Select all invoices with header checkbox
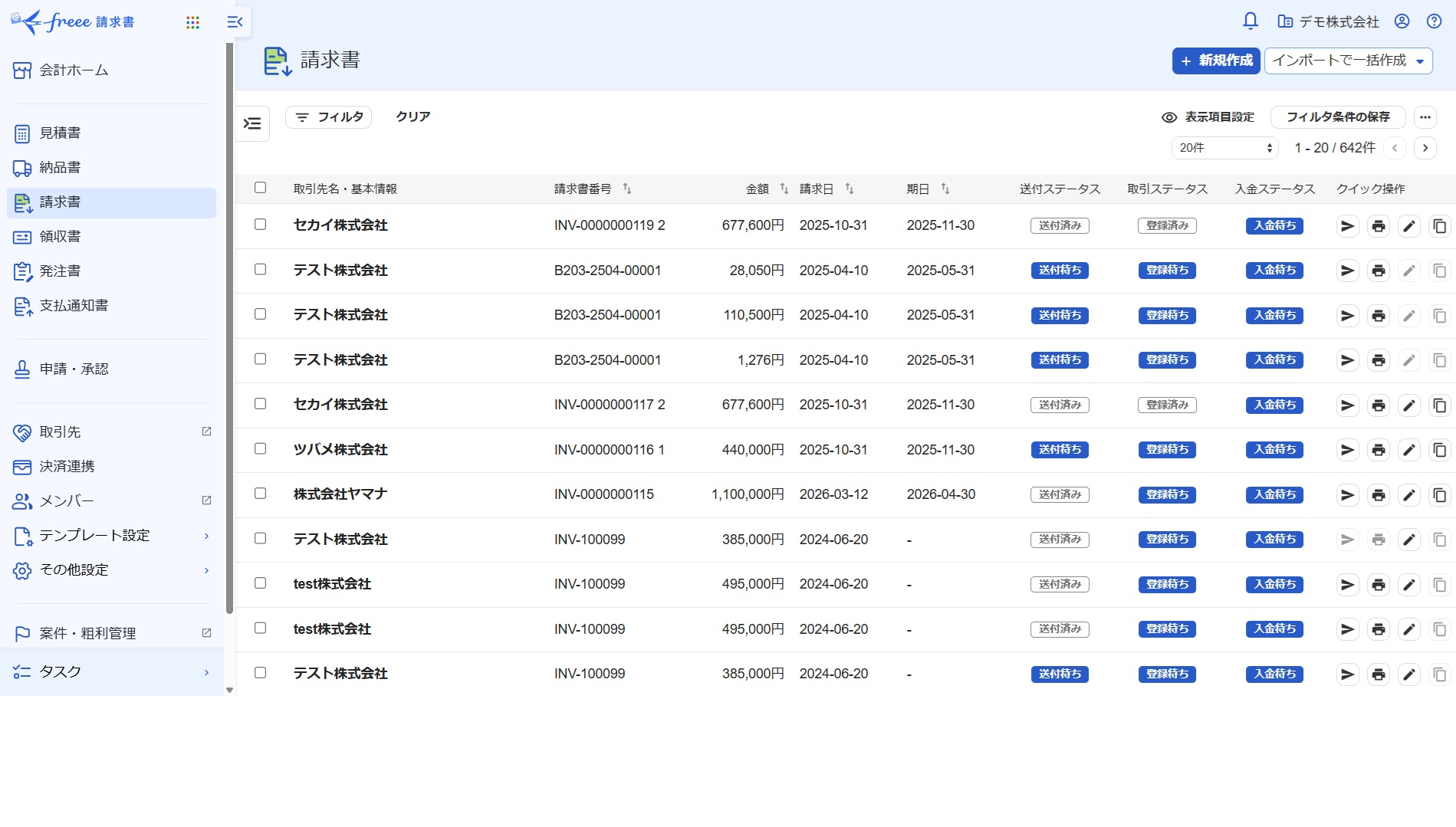Image resolution: width=1456 pixels, height=827 pixels. pyautogui.click(x=260, y=186)
